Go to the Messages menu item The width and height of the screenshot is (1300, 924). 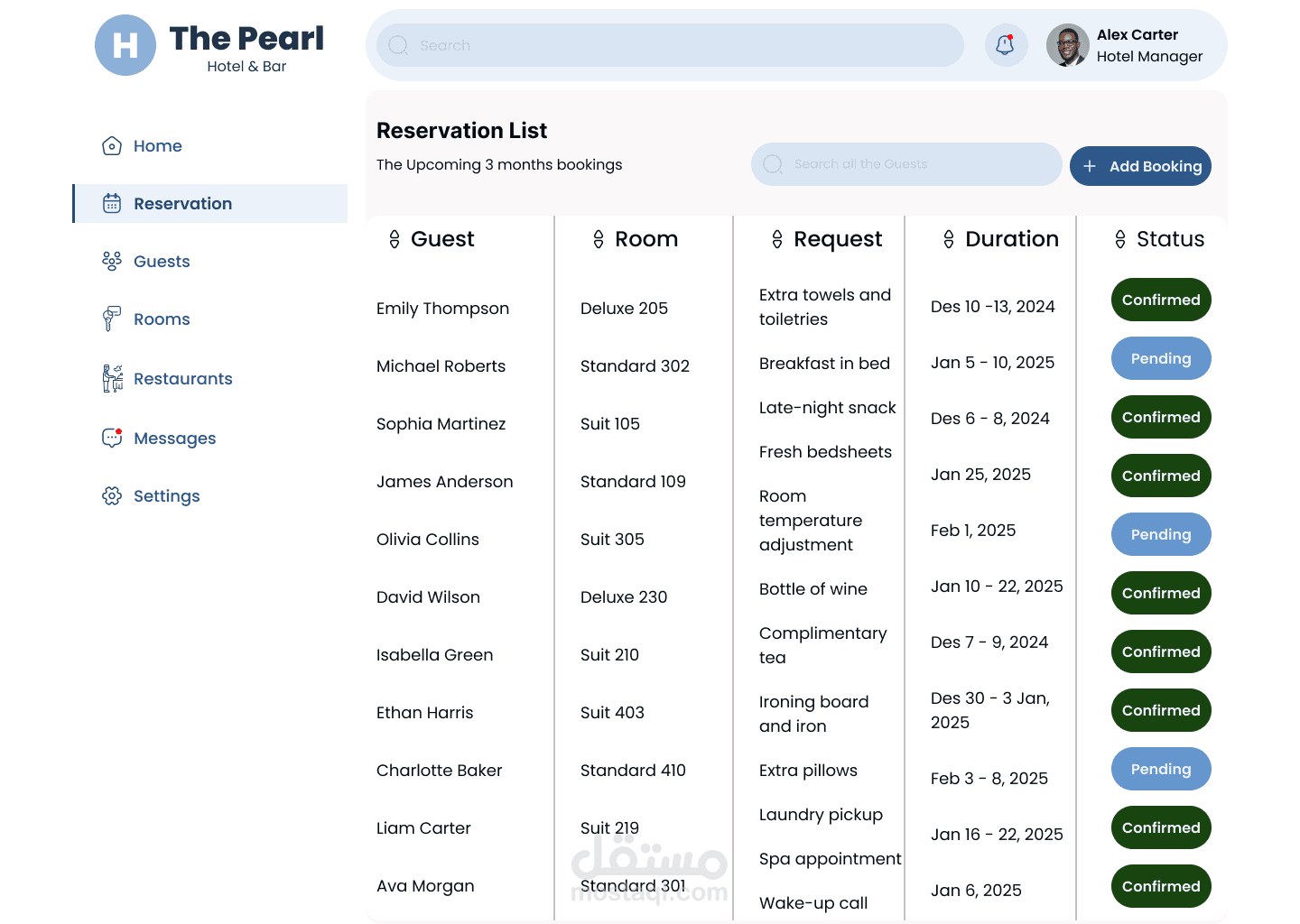tap(175, 439)
